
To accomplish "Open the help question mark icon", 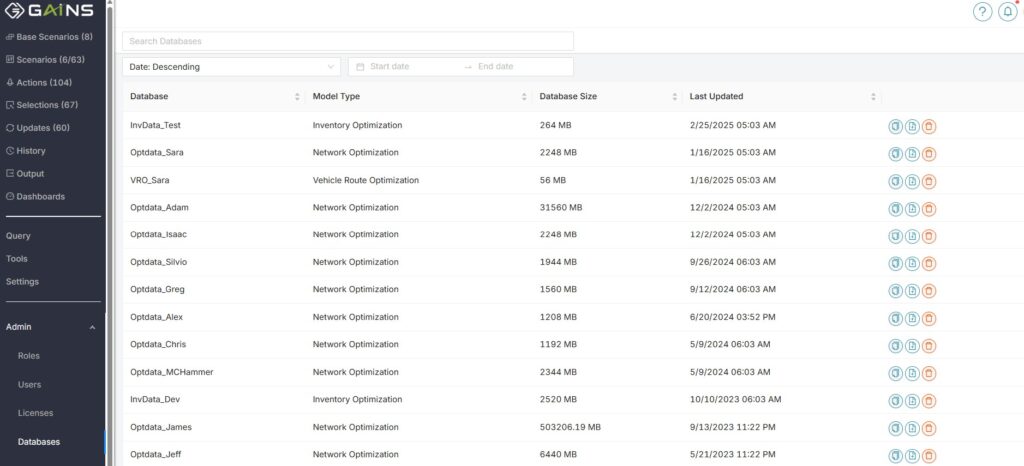I will [x=982, y=12].
